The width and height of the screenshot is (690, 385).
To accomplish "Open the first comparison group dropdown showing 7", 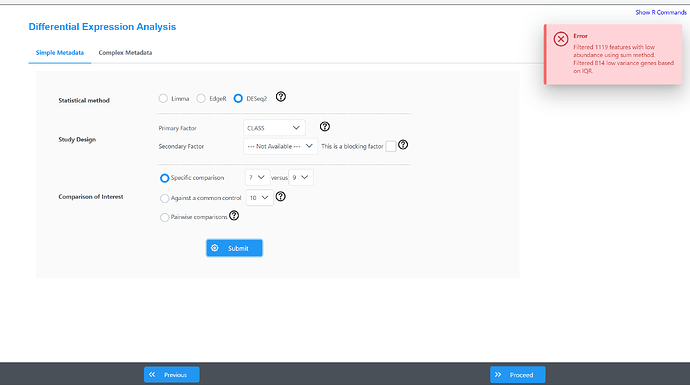I will [257, 177].
